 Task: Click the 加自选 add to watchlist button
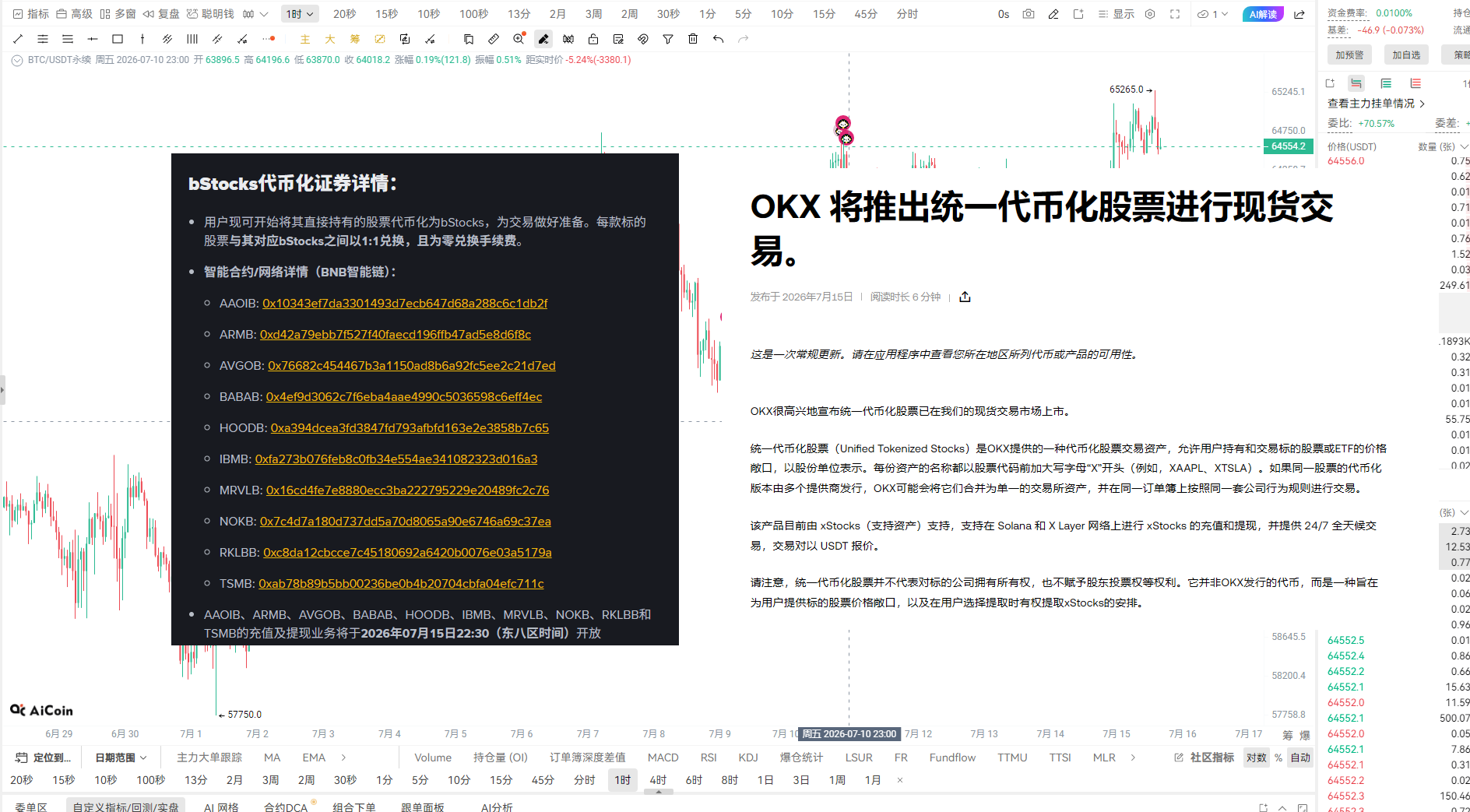click(x=1406, y=54)
